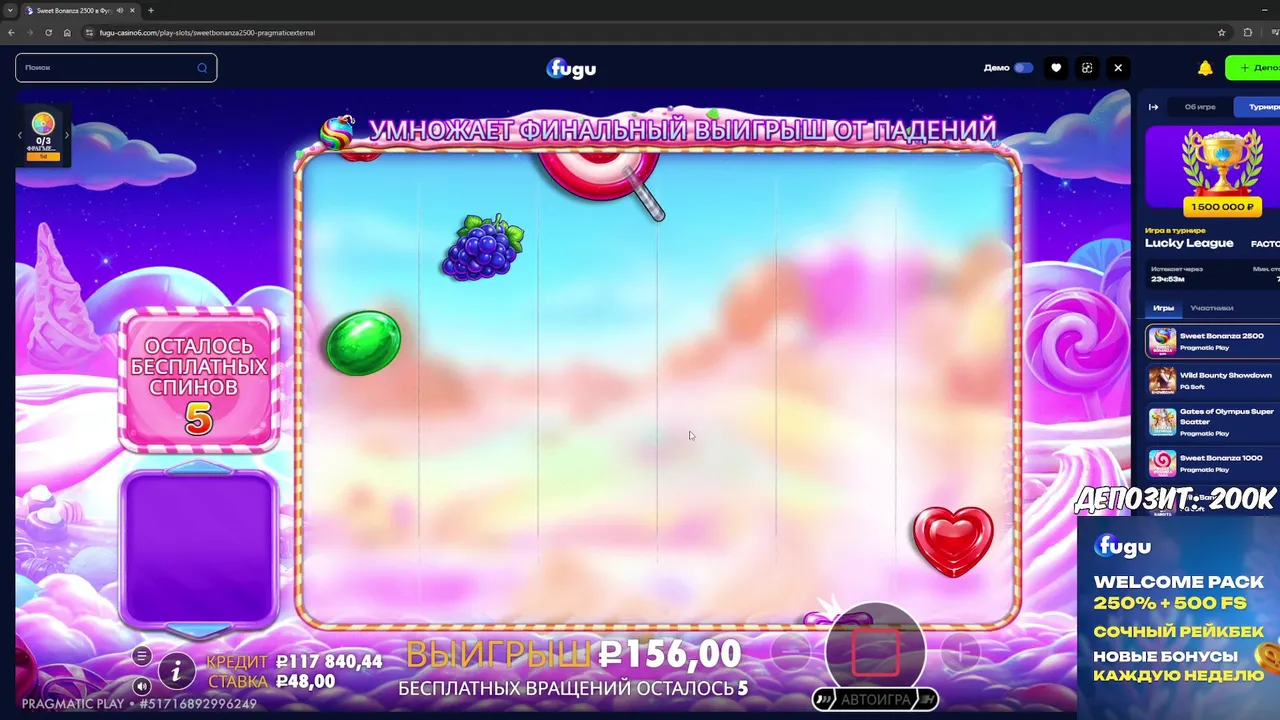Open notifications bell icon
Viewport: 1280px width, 720px height.
pos(1205,68)
